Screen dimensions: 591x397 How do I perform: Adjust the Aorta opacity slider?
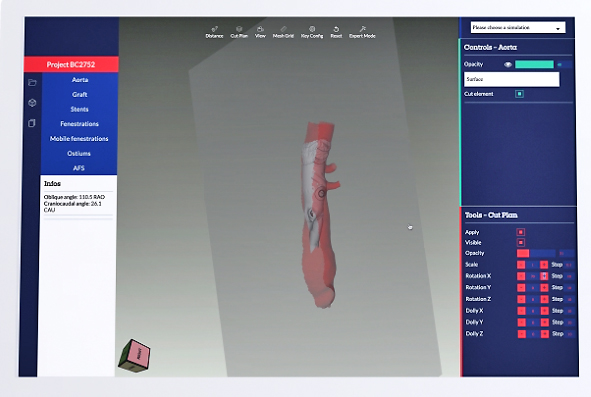(534, 64)
